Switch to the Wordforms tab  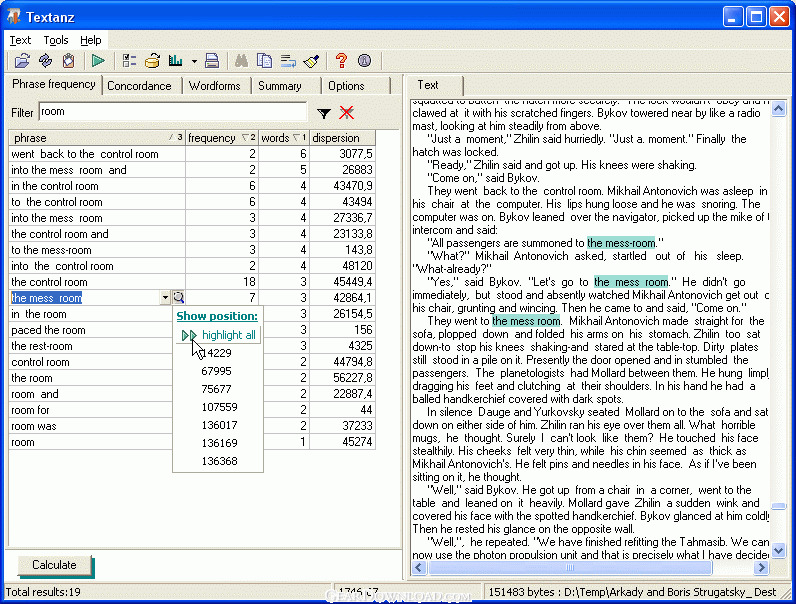(x=215, y=86)
